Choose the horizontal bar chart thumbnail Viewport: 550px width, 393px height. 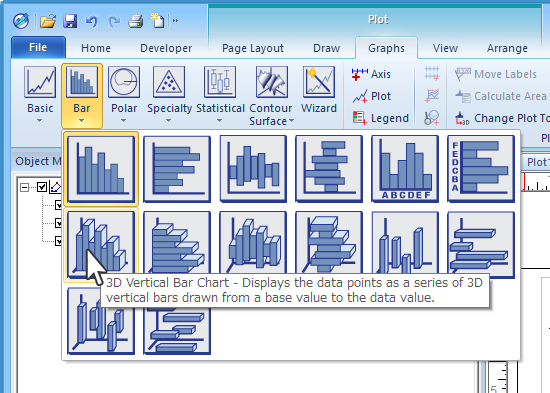(x=177, y=169)
